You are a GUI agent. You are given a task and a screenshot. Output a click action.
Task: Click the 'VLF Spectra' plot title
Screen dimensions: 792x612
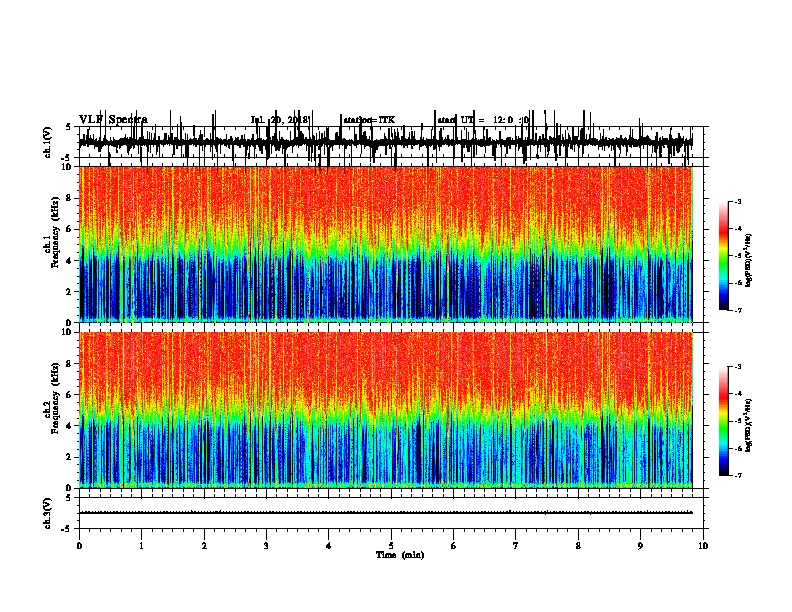[x=113, y=120]
